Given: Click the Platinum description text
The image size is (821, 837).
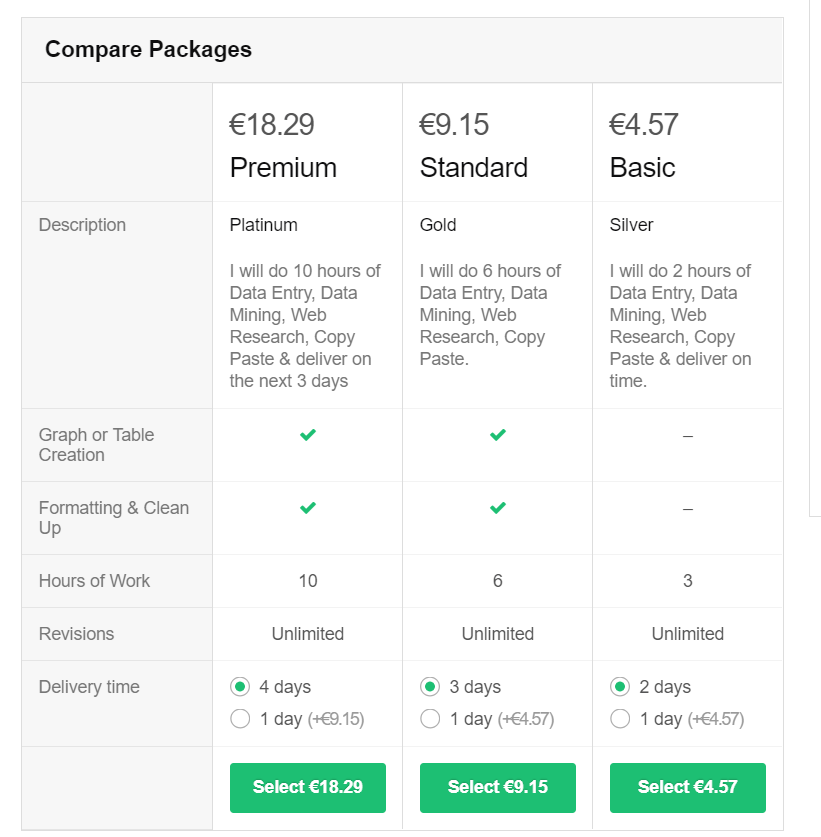Looking at the screenshot, I should coord(263,225).
